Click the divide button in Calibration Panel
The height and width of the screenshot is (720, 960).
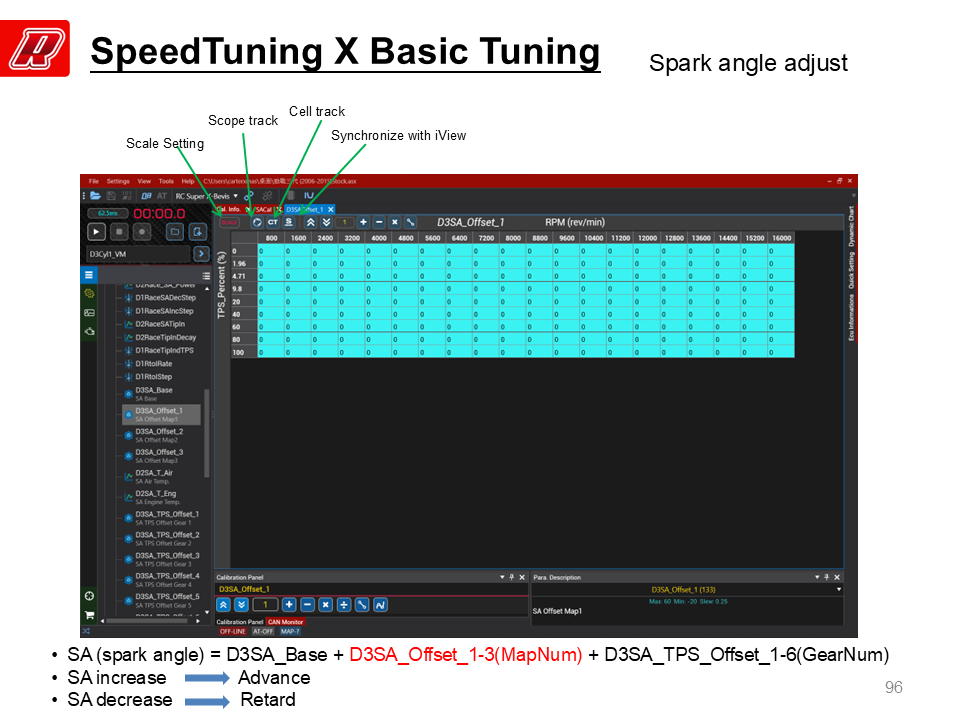tap(344, 605)
